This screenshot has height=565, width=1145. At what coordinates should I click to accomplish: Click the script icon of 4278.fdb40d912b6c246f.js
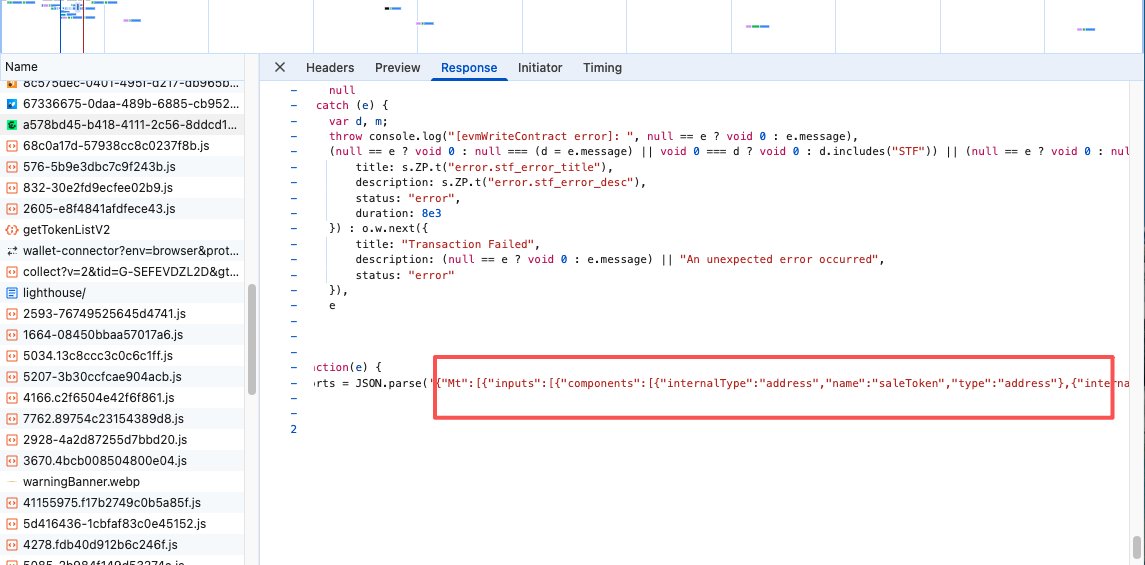click(x=12, y=545)
